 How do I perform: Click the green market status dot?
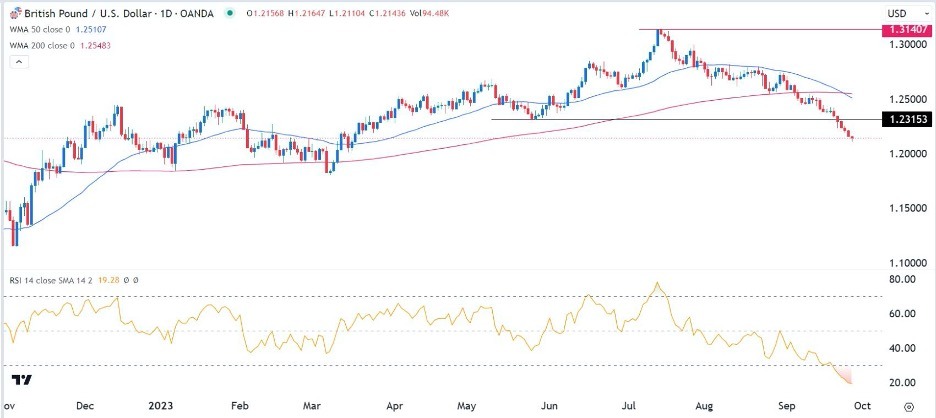pos(230,13)
